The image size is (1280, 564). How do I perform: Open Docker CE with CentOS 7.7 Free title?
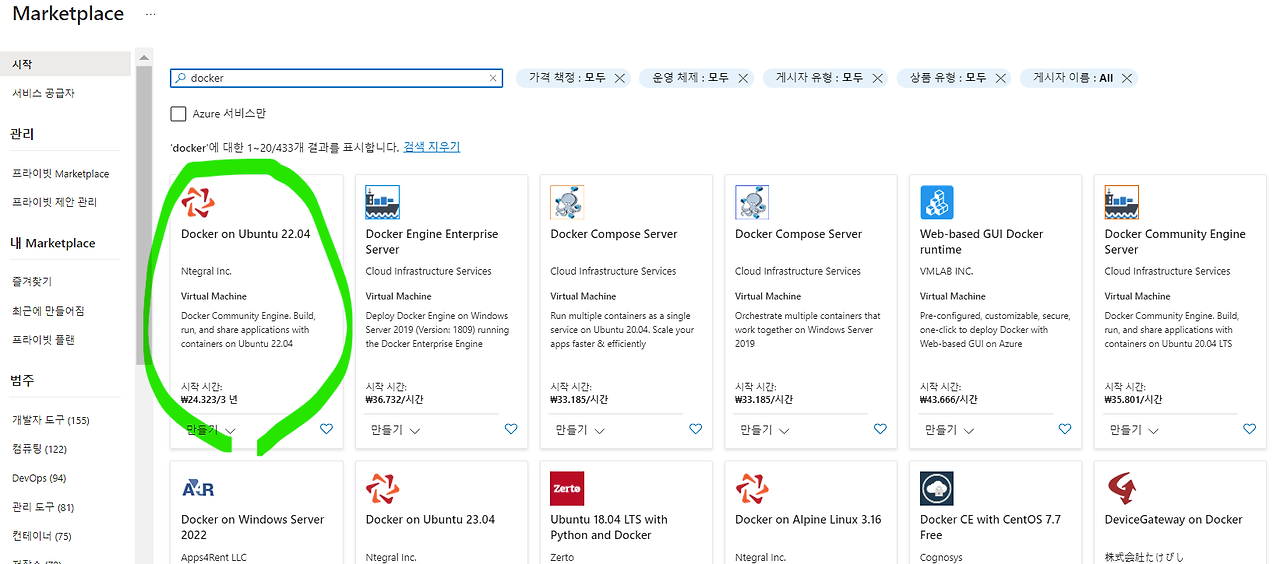[990, 527]
